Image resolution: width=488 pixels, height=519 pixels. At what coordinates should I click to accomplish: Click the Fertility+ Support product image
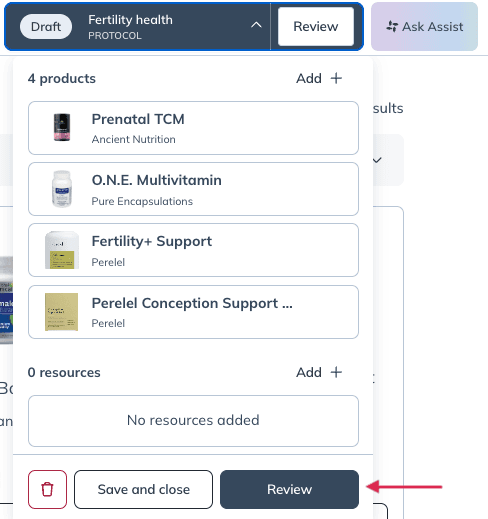coord(62,250)
